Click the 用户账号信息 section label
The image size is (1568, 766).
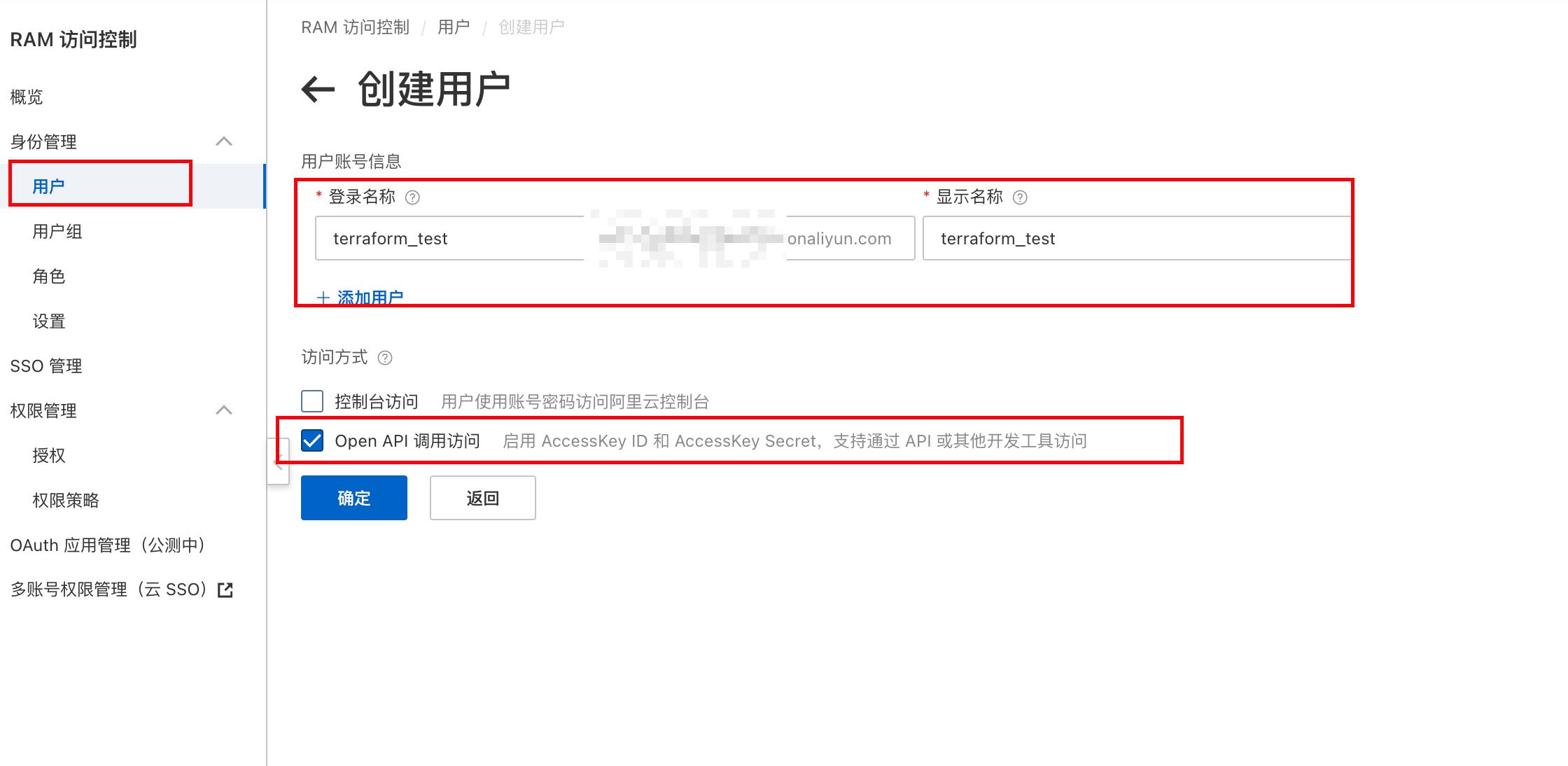(x=351, y=161)
